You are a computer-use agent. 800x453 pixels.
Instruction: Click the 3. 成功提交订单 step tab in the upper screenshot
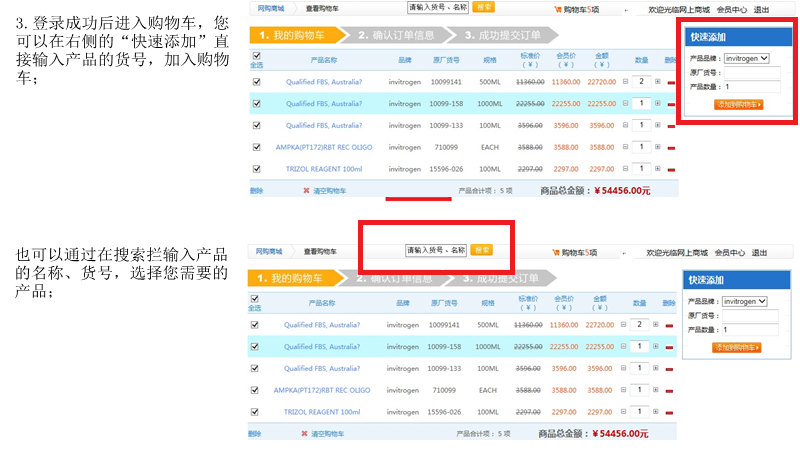pos(500,35)
